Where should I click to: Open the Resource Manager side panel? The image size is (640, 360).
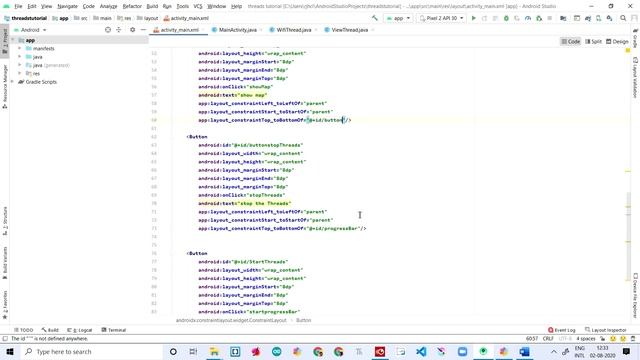click(x=5, y=87)
